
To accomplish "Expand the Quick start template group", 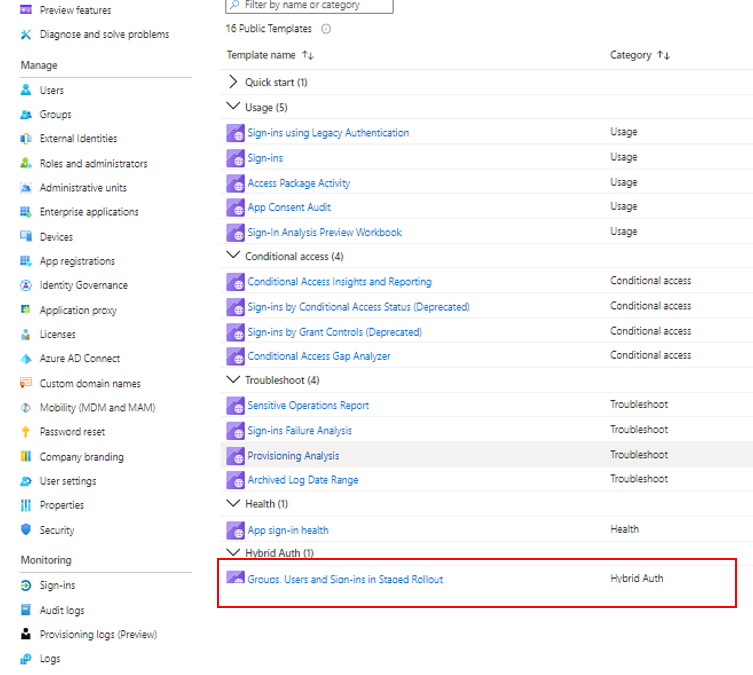I will pyautogui.click(x=234, y=82).
